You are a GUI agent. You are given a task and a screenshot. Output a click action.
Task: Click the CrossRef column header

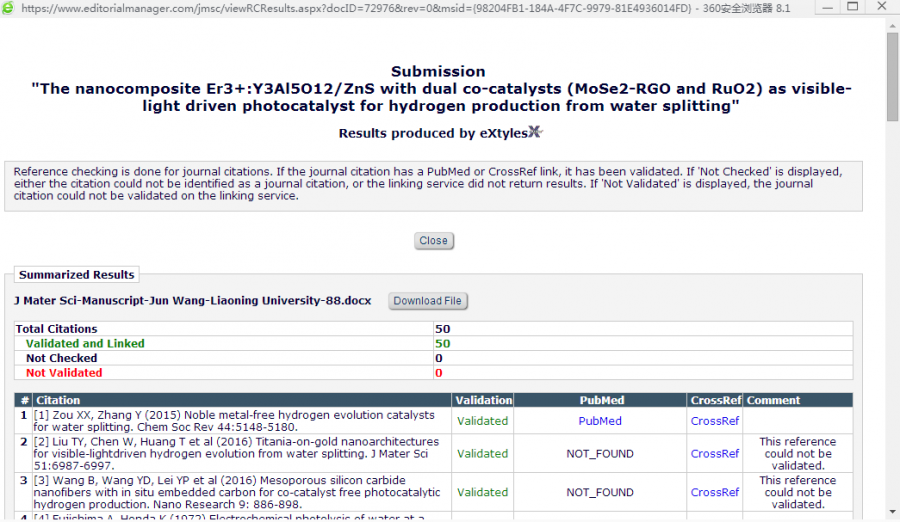coord(716,400)
